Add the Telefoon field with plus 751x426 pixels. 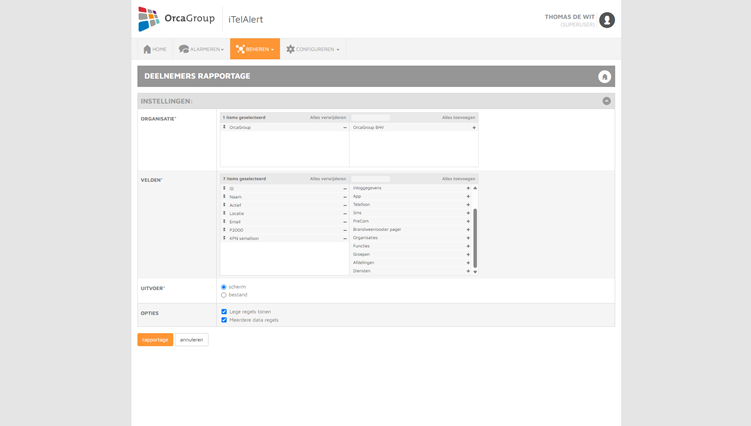pos(468,205)
